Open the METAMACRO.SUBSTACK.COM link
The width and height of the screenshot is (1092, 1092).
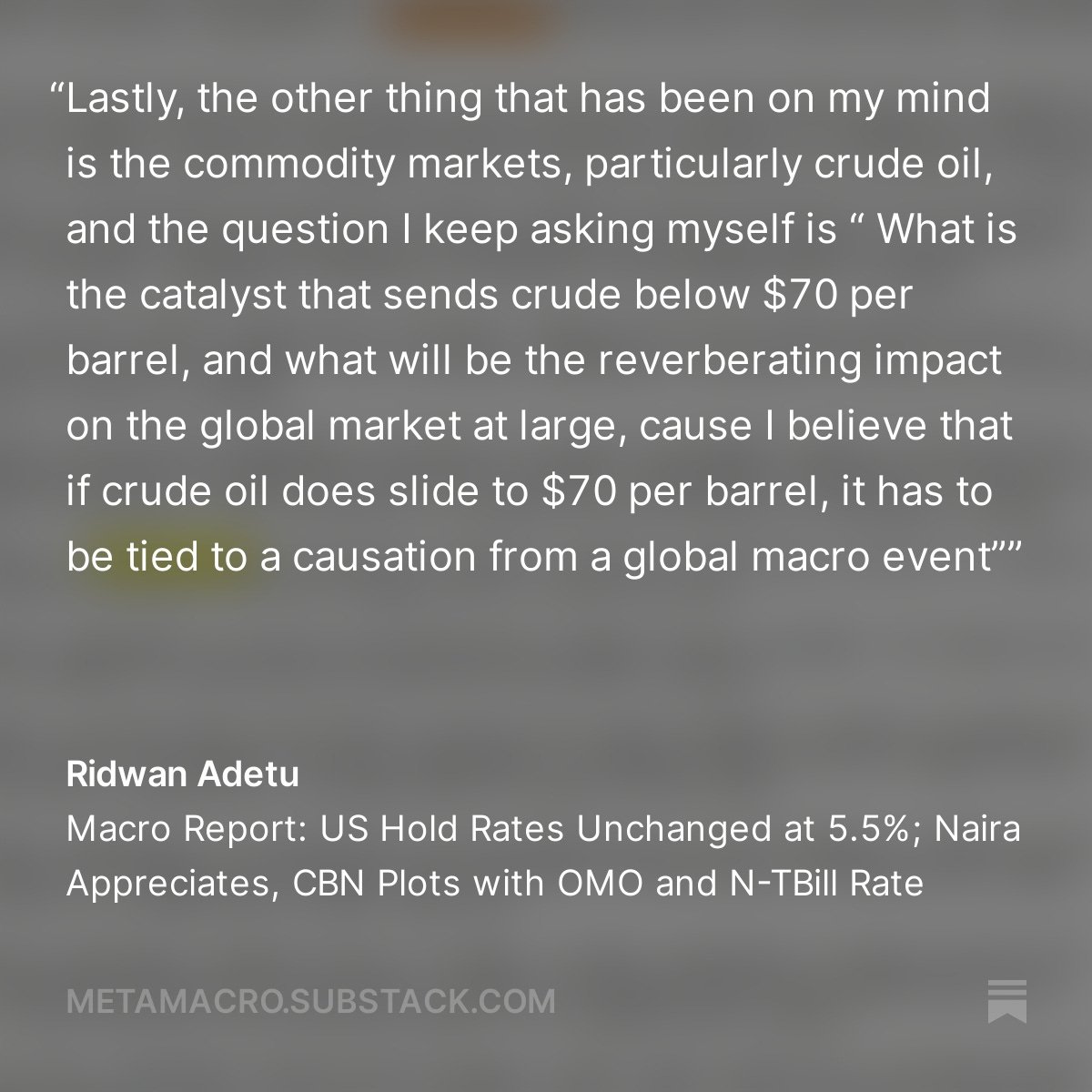310,1002
